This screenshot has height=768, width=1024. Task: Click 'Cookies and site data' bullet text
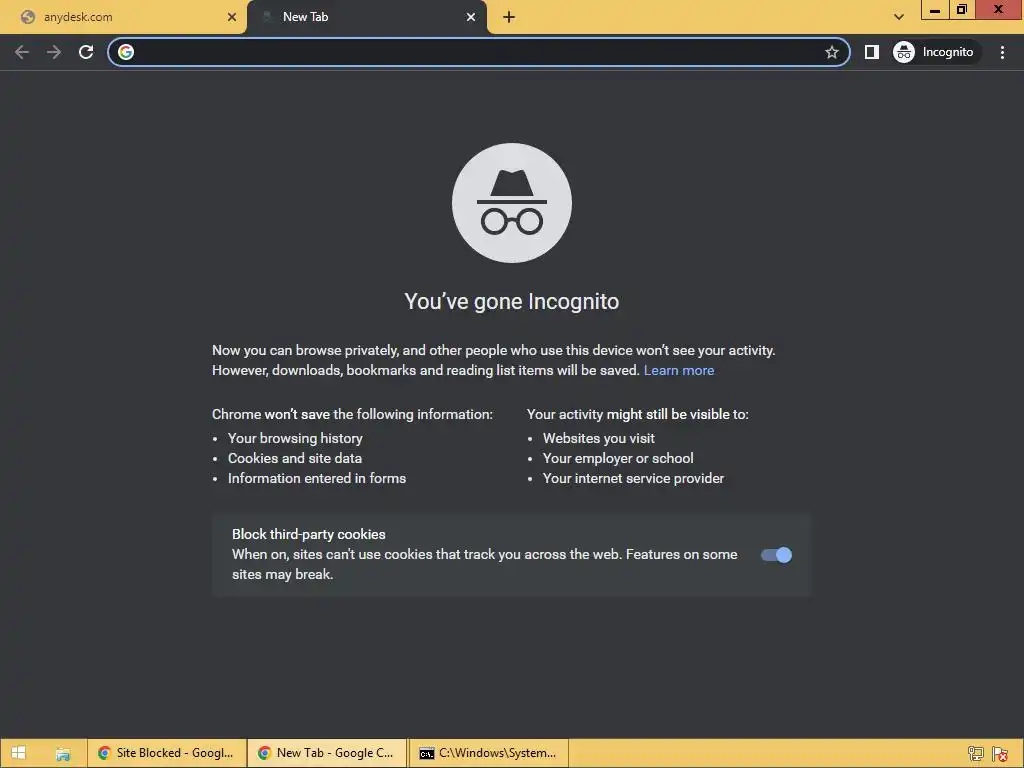click(x=295, y=458)
